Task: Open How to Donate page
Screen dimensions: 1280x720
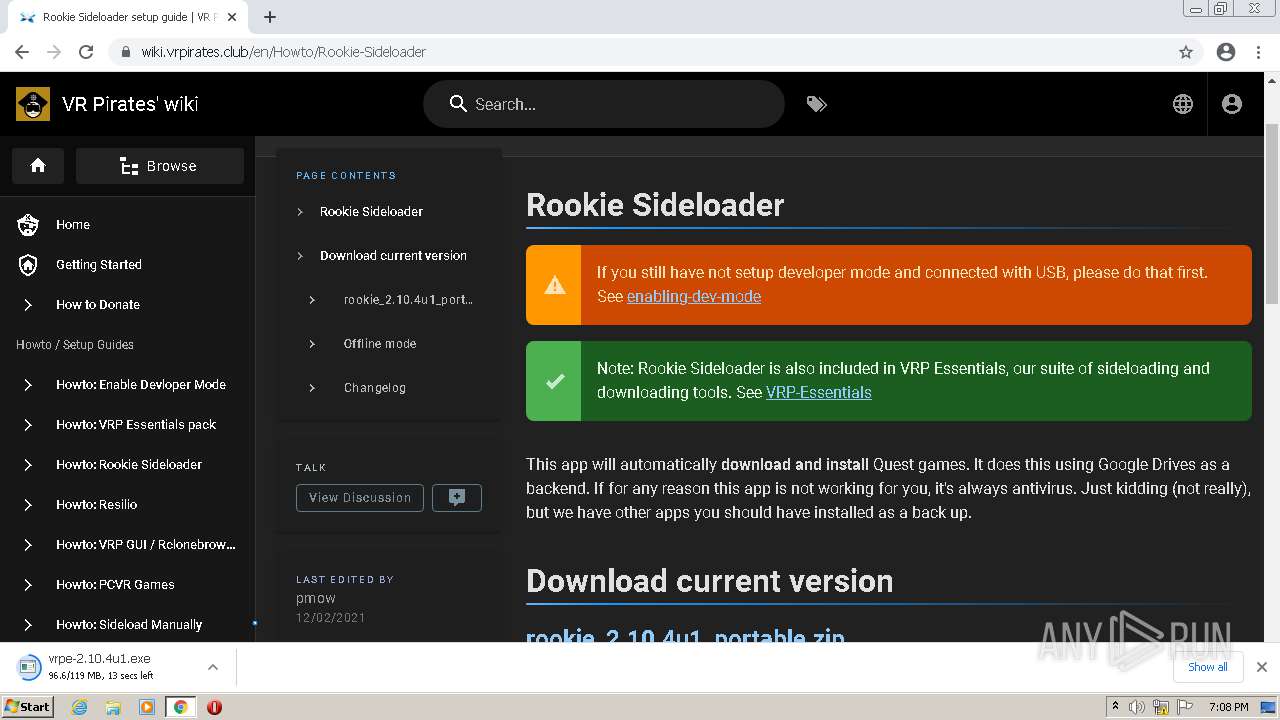Action: pyautogui.click(x=128, y=305)
